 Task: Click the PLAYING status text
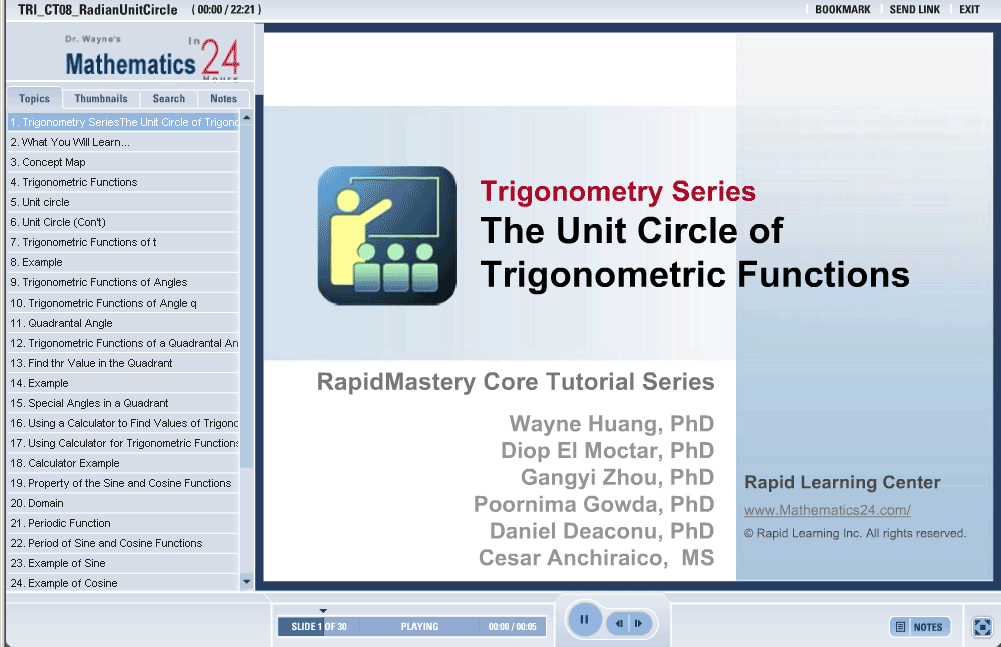pyautogui.click(x=419, y=627)
